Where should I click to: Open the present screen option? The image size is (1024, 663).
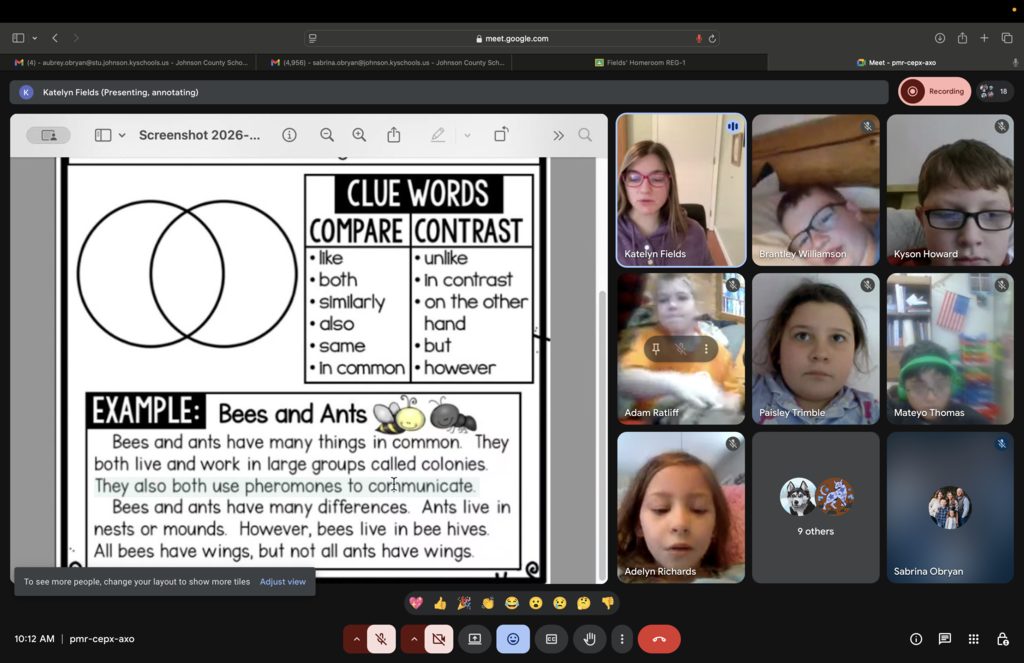pos(475,639)
